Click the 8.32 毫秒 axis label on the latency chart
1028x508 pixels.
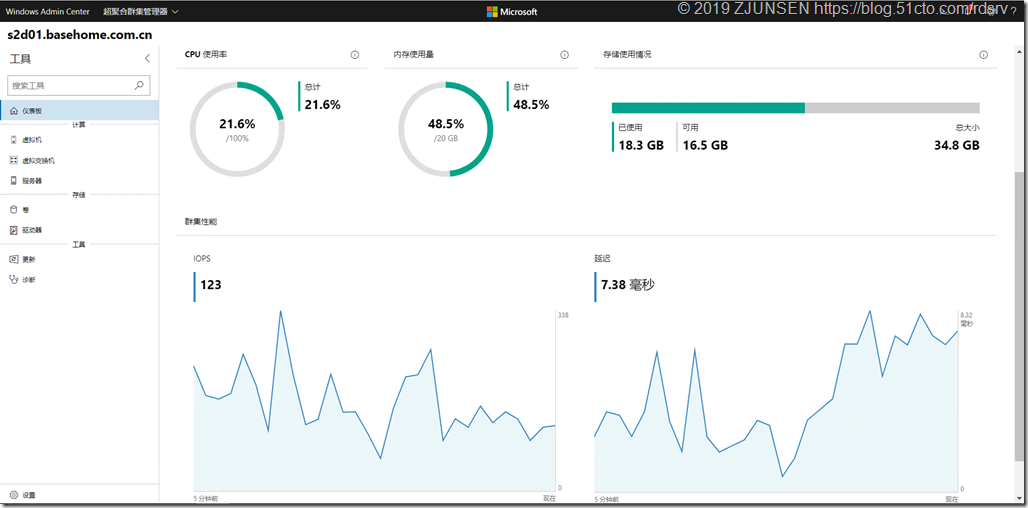[966, 319]
